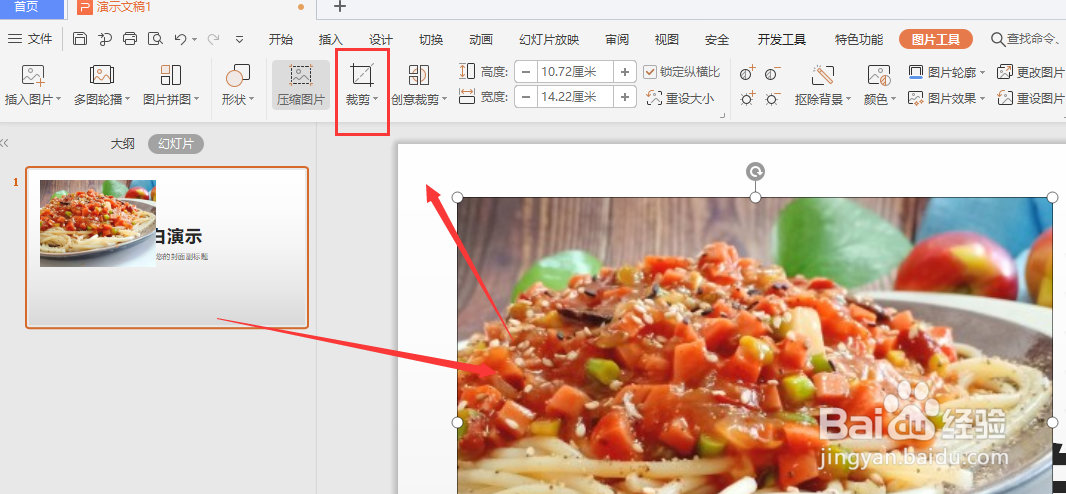Switch to the 动画 ribbon tab
The height and width of the screenshot is (494, 1066).
(481, 39)
